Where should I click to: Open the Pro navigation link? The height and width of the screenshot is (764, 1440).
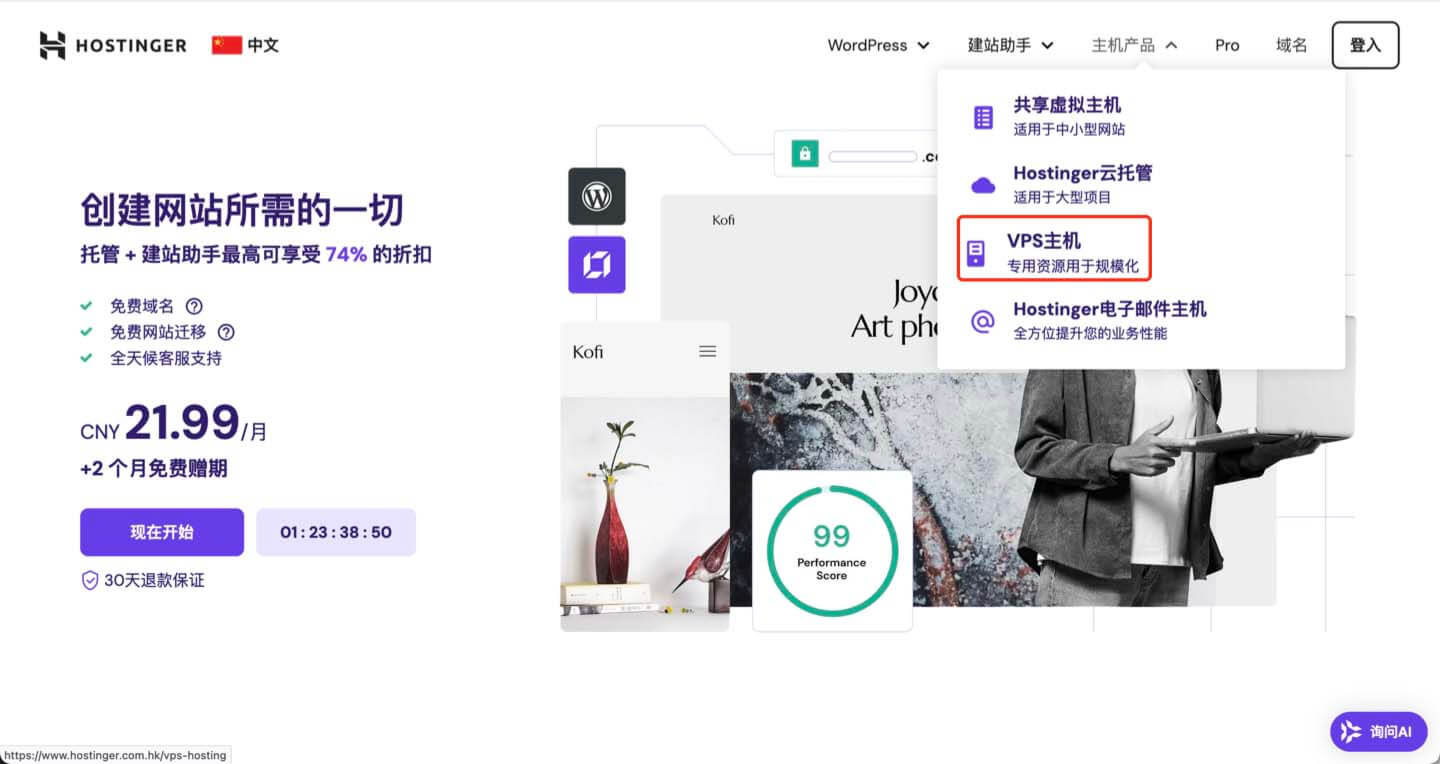point(1227,45)
